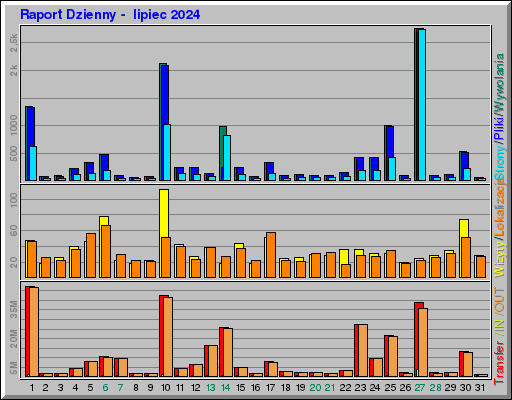The image size is (512, 400).
Task: Click day label 13 on the x-axis
Action: [x=210, y=388]
